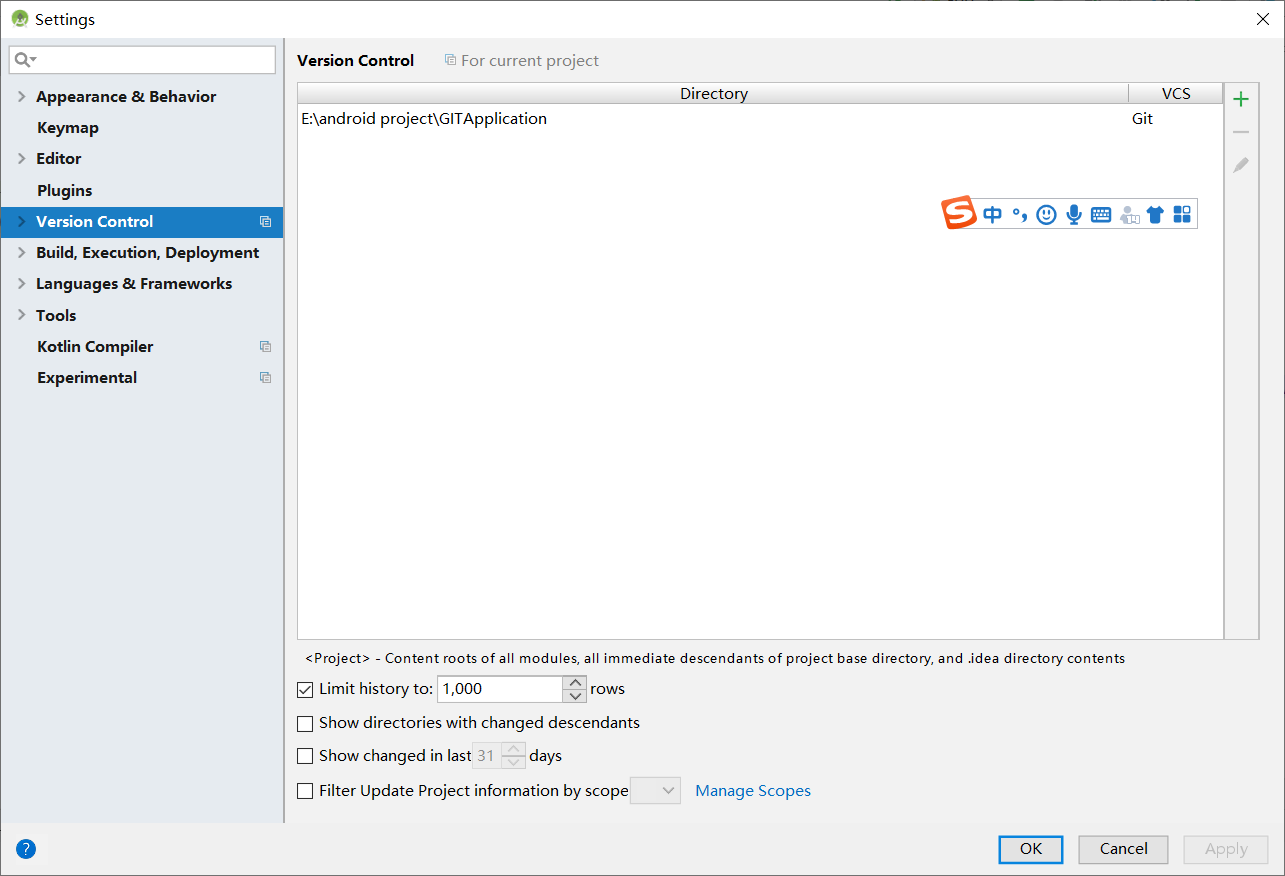Start Sogou voice input with the microphone icon
Viewport: 1285px width, 876px height.
[x=1073, y=213]
